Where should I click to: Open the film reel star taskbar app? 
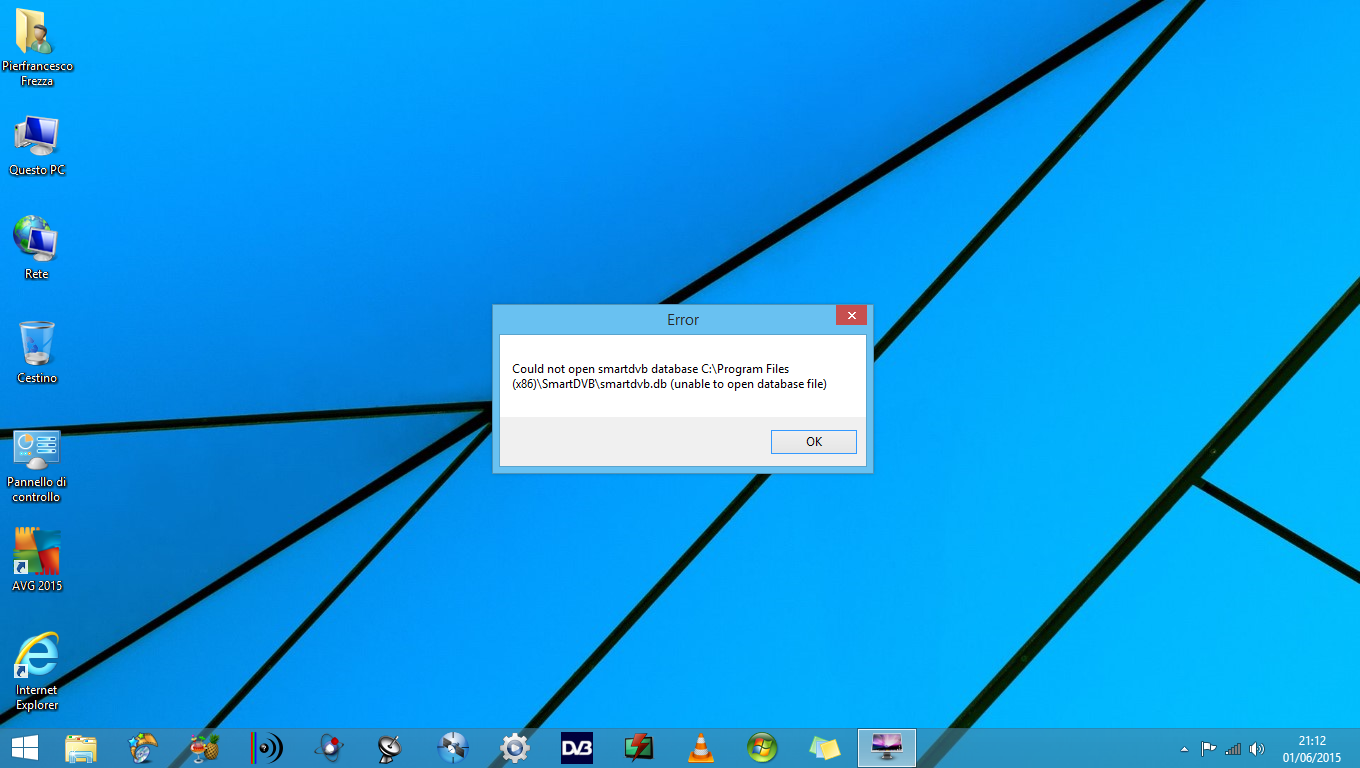pyautogui.click(x=143, y=748)
